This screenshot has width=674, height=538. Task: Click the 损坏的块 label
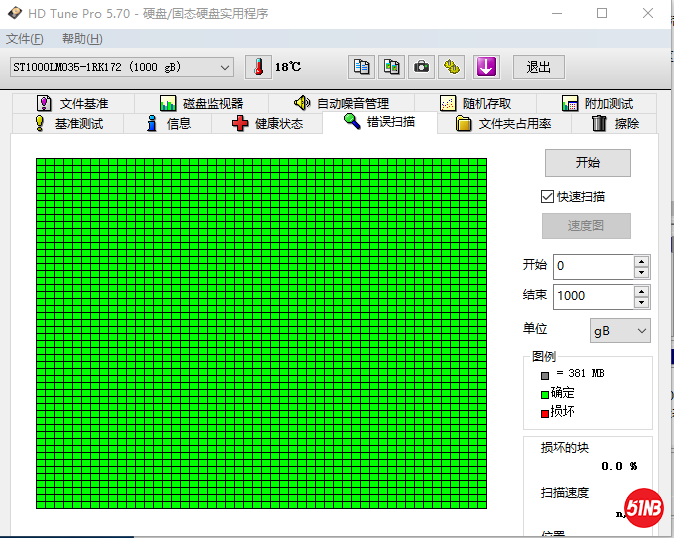pyautogui.click(x=564, y=448)
